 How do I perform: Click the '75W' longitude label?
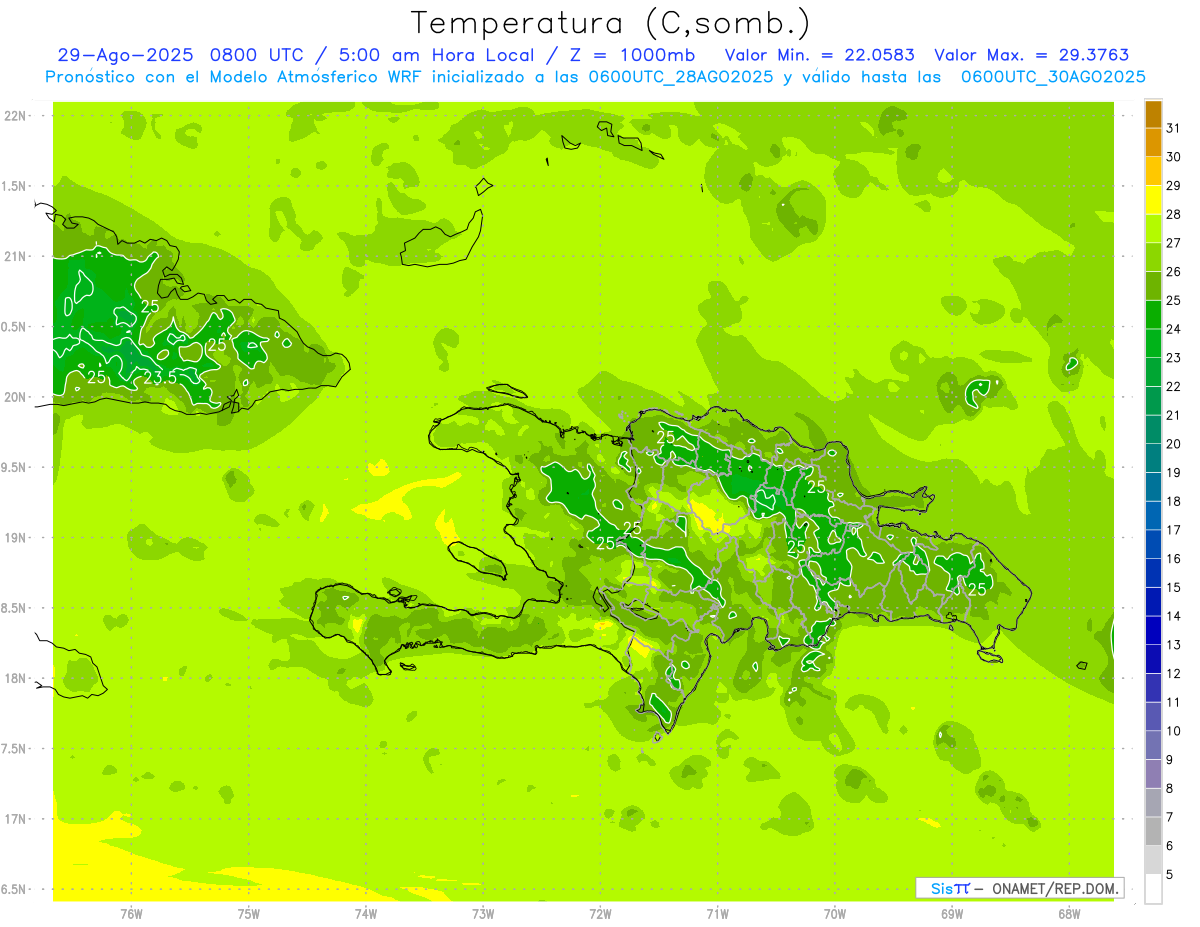249,914
